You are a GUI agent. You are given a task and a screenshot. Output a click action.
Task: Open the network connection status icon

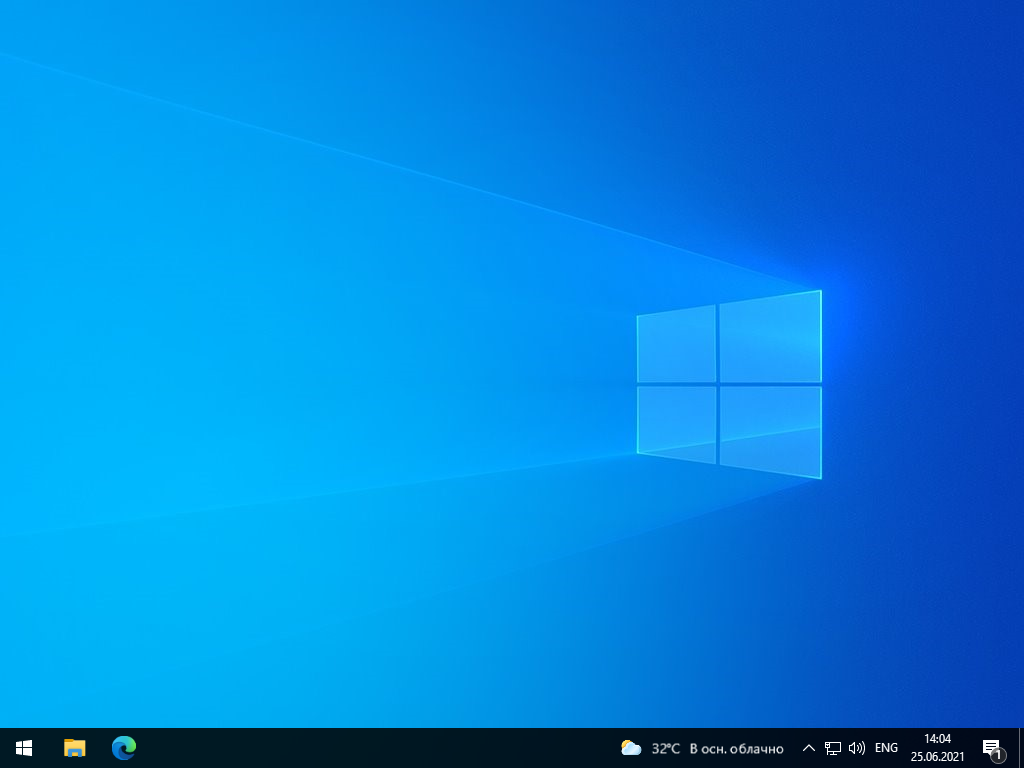[833, 748]
